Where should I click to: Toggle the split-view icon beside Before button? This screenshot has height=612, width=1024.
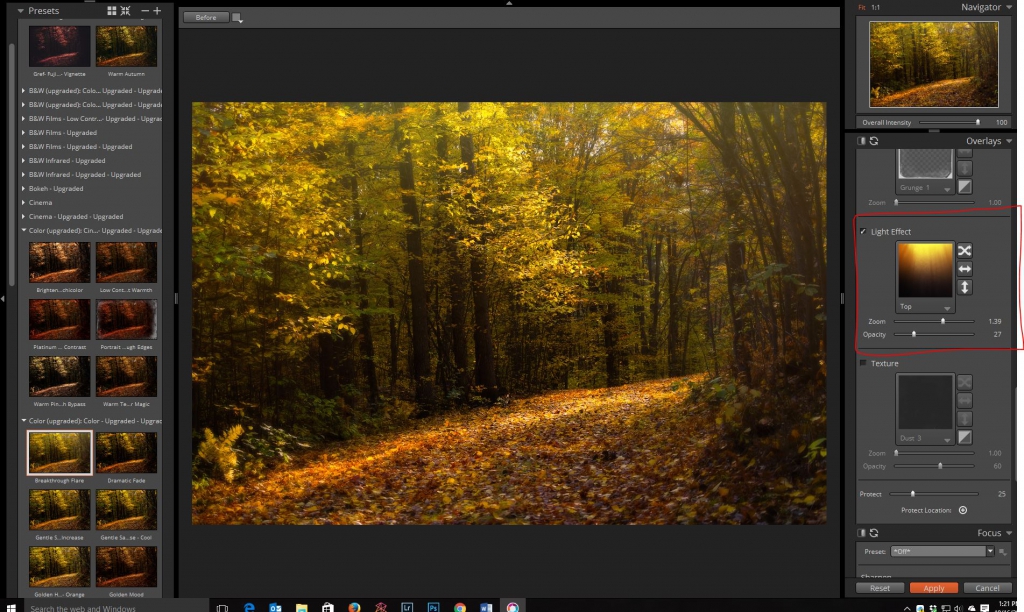coord(237,18)
